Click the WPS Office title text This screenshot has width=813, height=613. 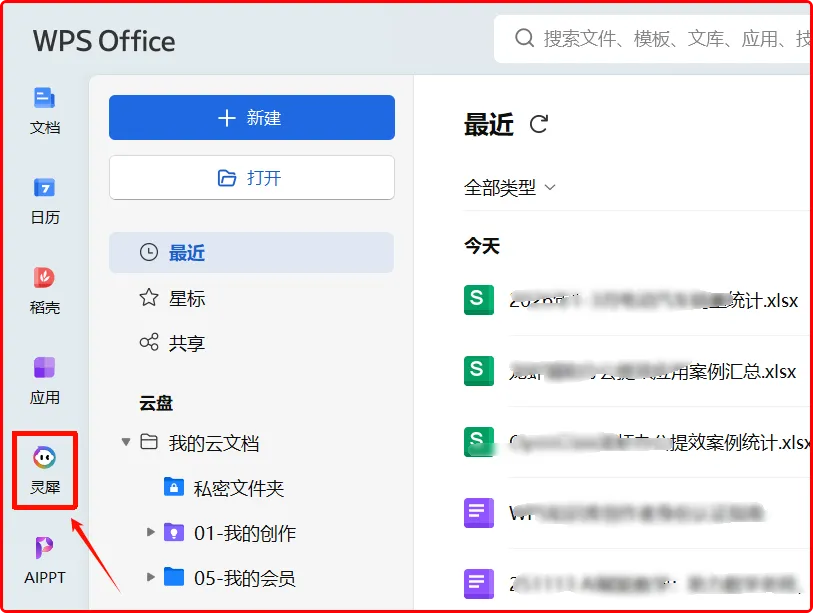(104, 41)
